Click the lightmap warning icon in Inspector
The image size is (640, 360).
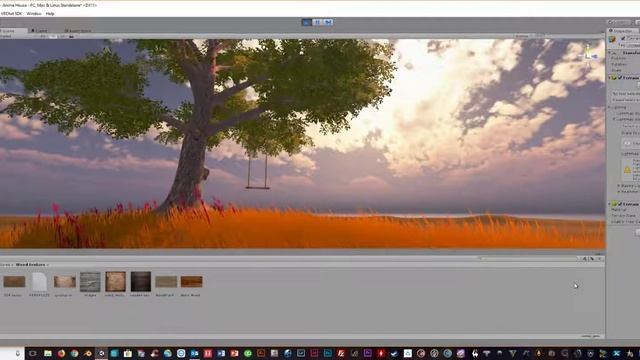[627, 169]
